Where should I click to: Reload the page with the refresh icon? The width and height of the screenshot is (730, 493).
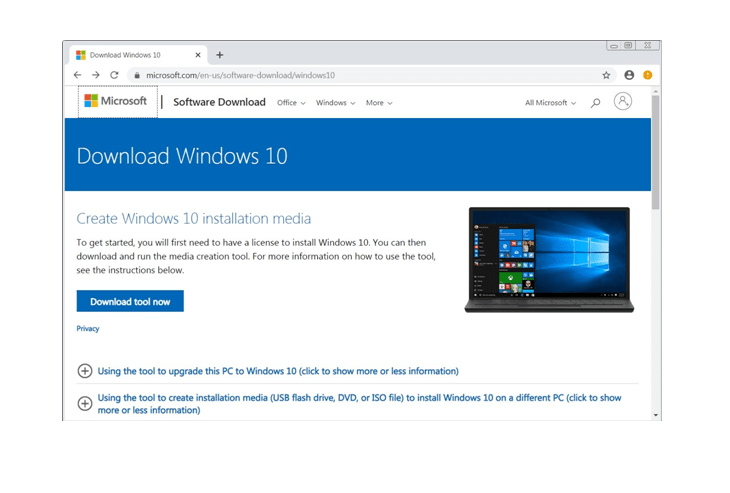(114, 75)
